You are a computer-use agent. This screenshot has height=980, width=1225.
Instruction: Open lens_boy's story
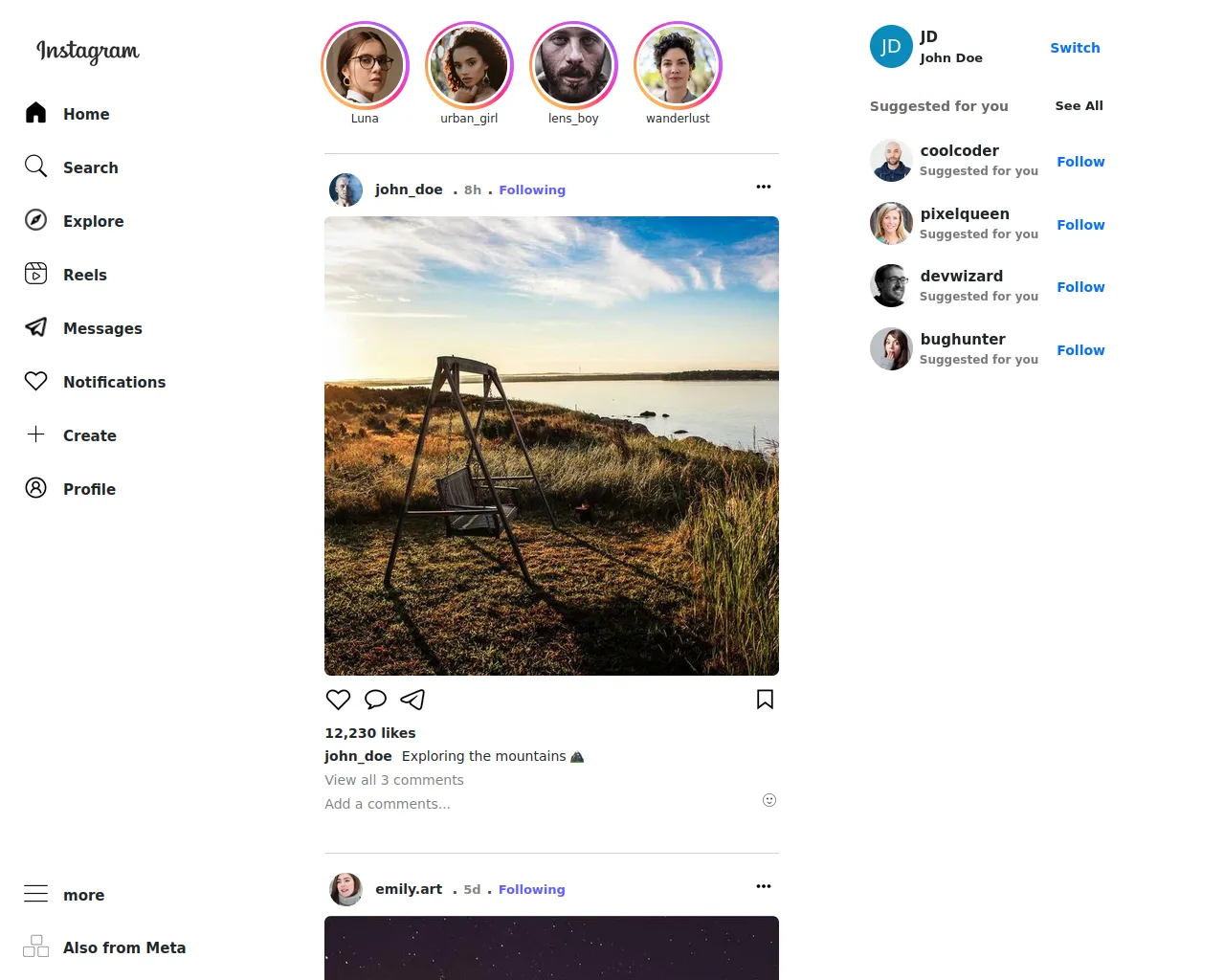point(573,65)
